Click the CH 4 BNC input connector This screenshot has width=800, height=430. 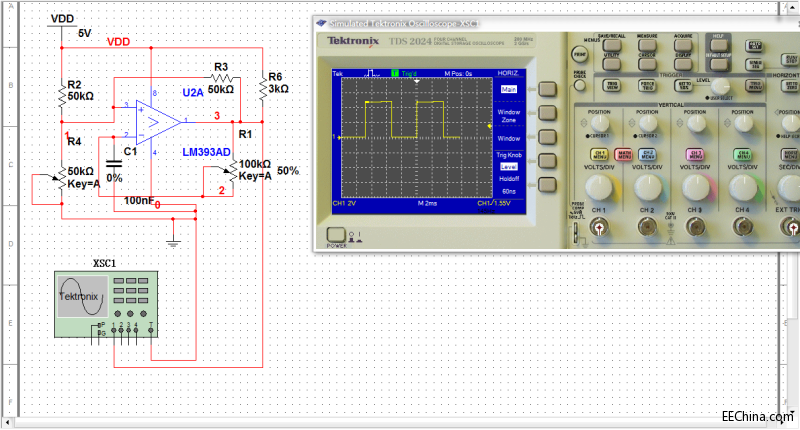tap(743, 227)
